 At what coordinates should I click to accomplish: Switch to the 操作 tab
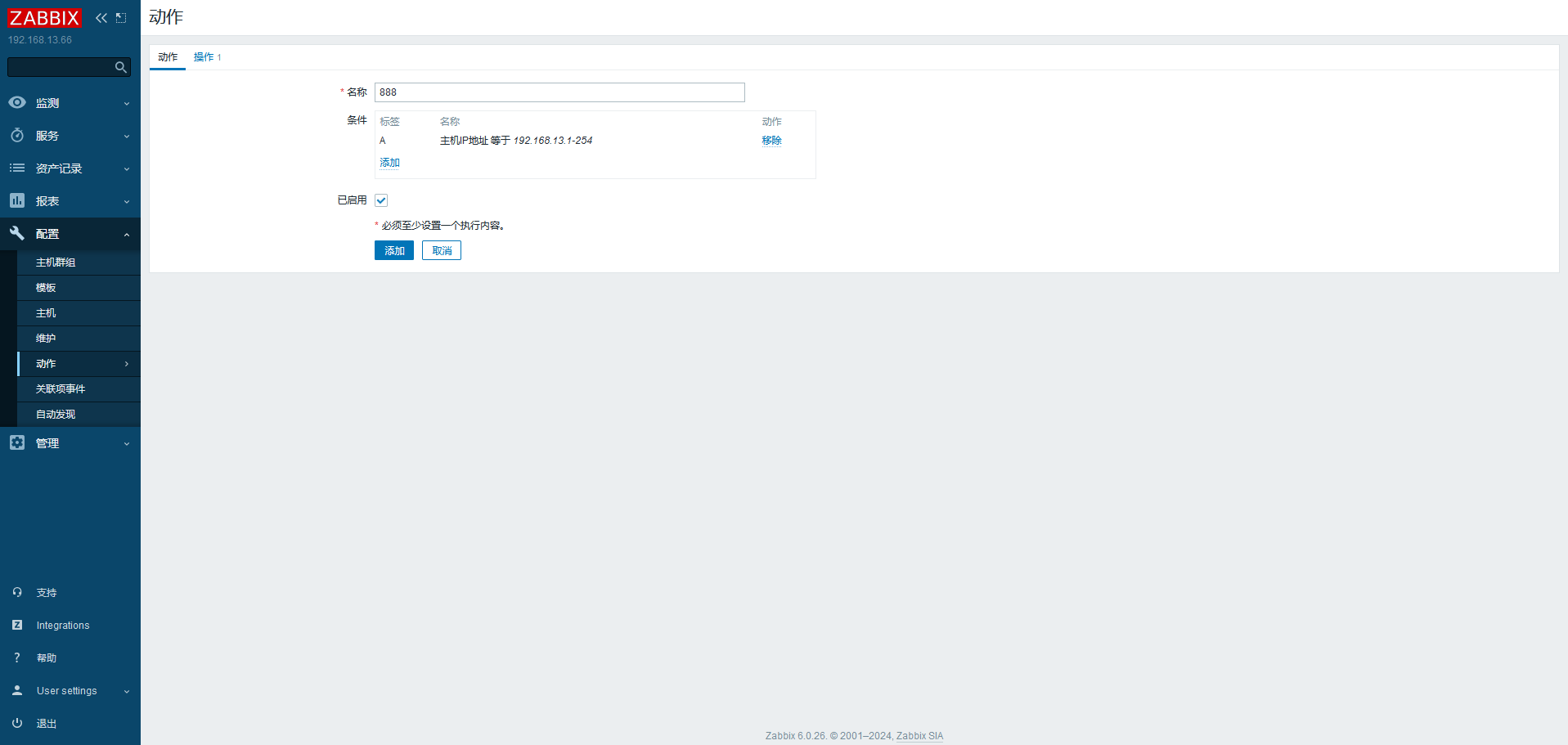pyautogui.click(x=204, y=57)
